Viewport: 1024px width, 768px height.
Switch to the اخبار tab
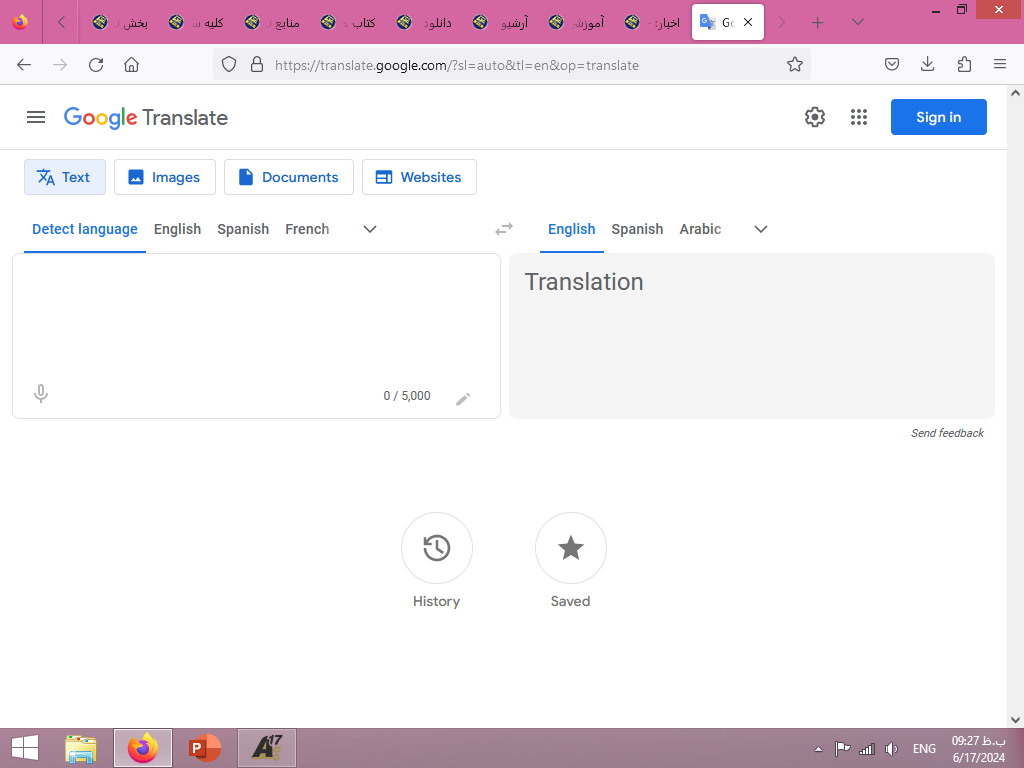tap(652, 23)
